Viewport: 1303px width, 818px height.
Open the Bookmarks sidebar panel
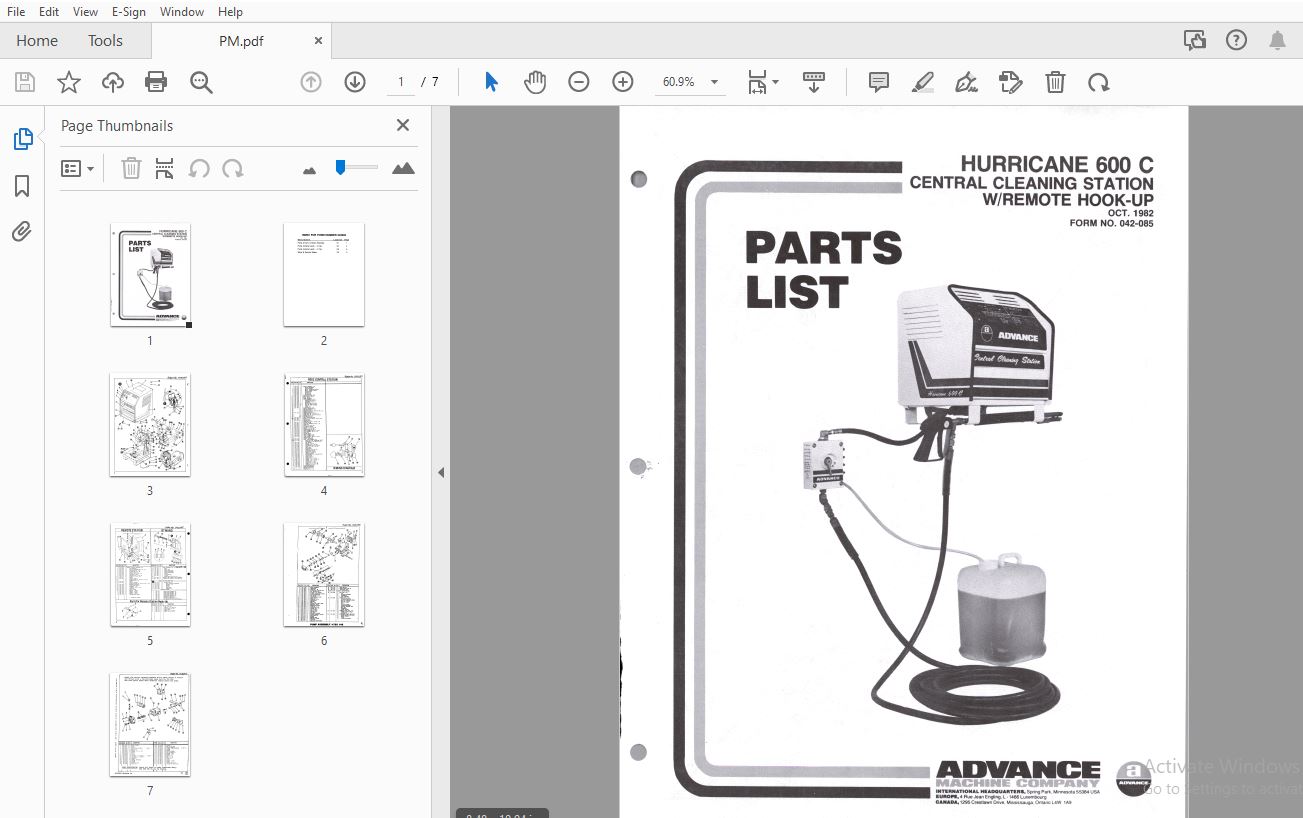[22, 186]
